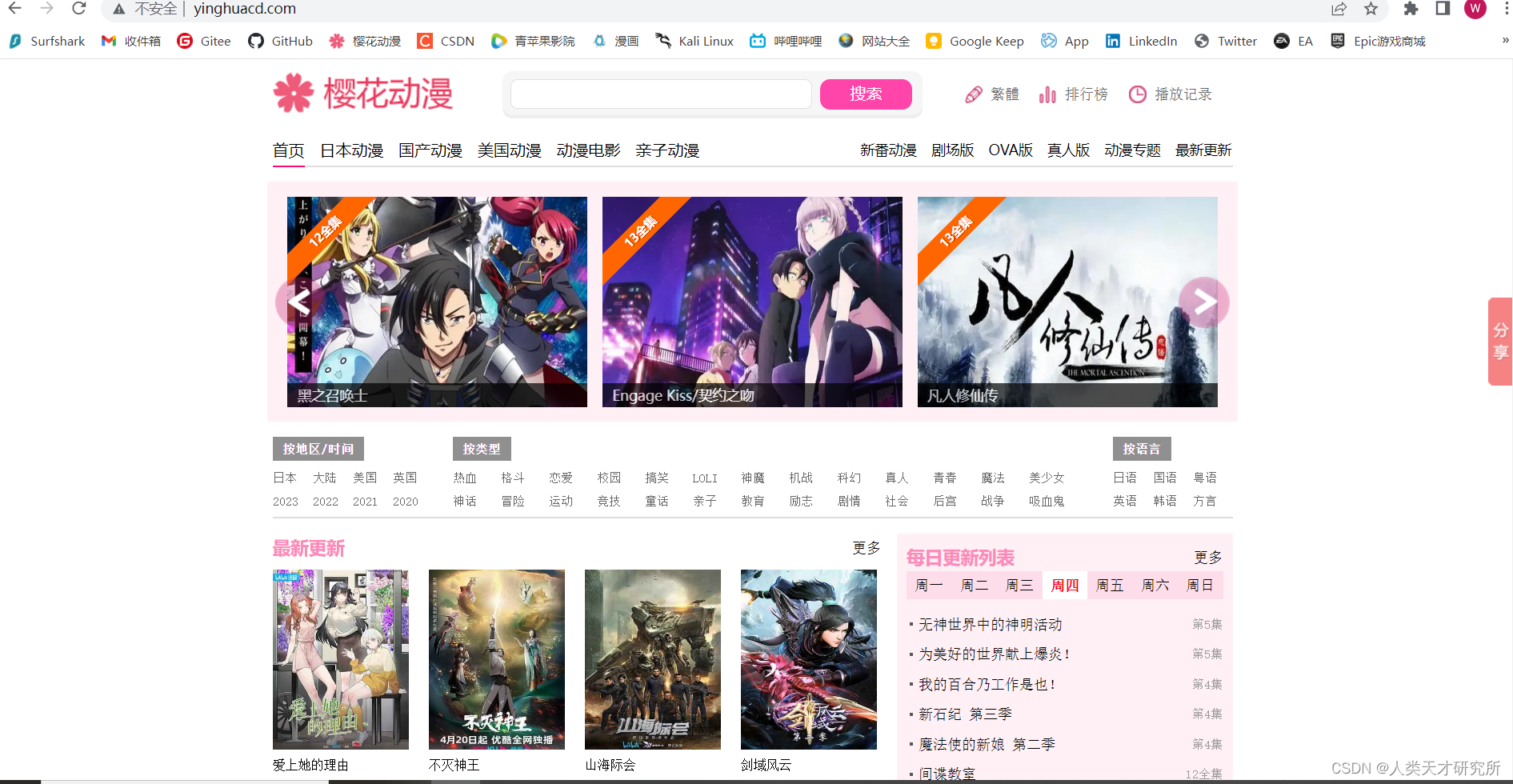Open the 新番动漫 link
The width and height of the screenshot is (1513, 784).
pos(888,150)
